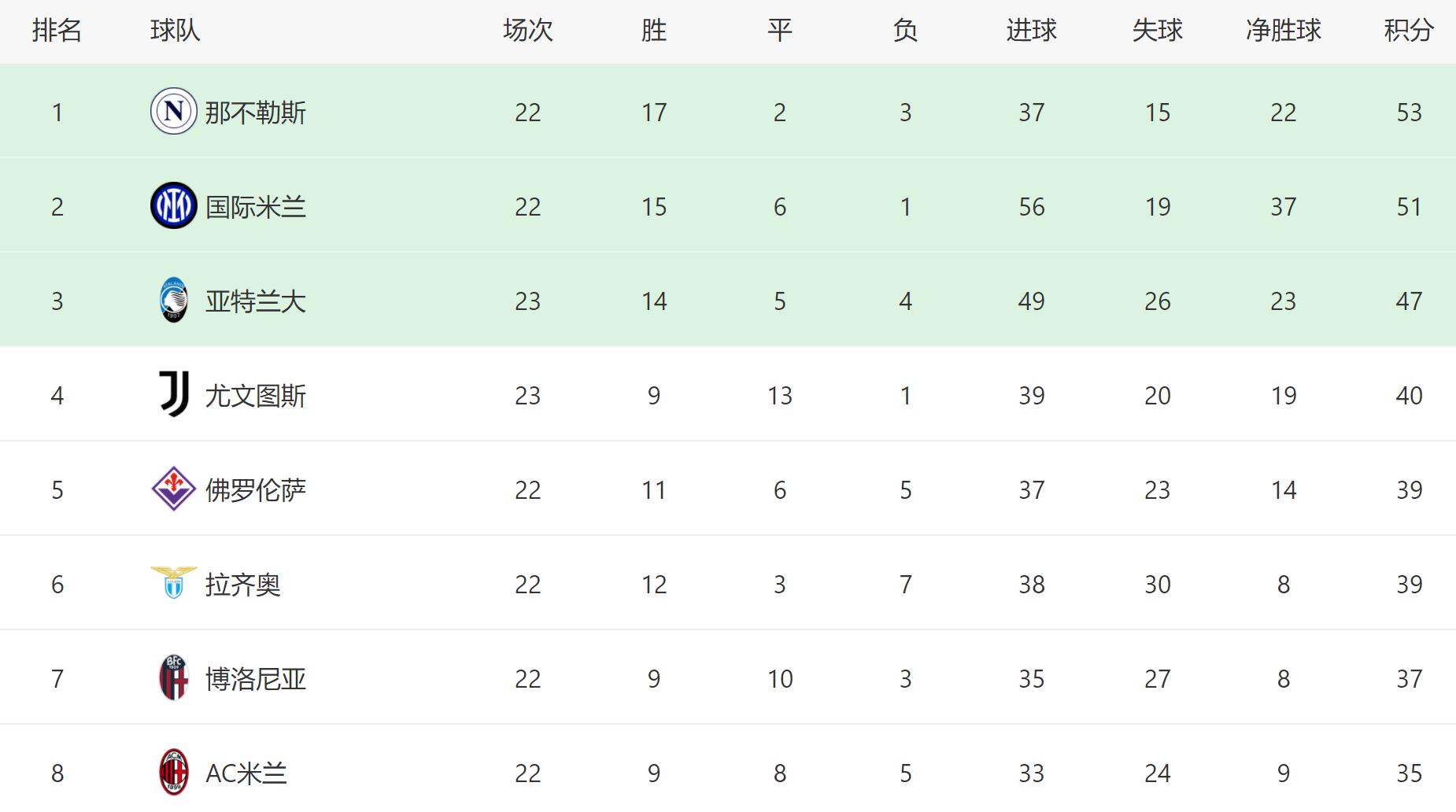The image size is (1456, 812).
Task: Open the 那不勒斯 team name link
Action: [256, 113]
